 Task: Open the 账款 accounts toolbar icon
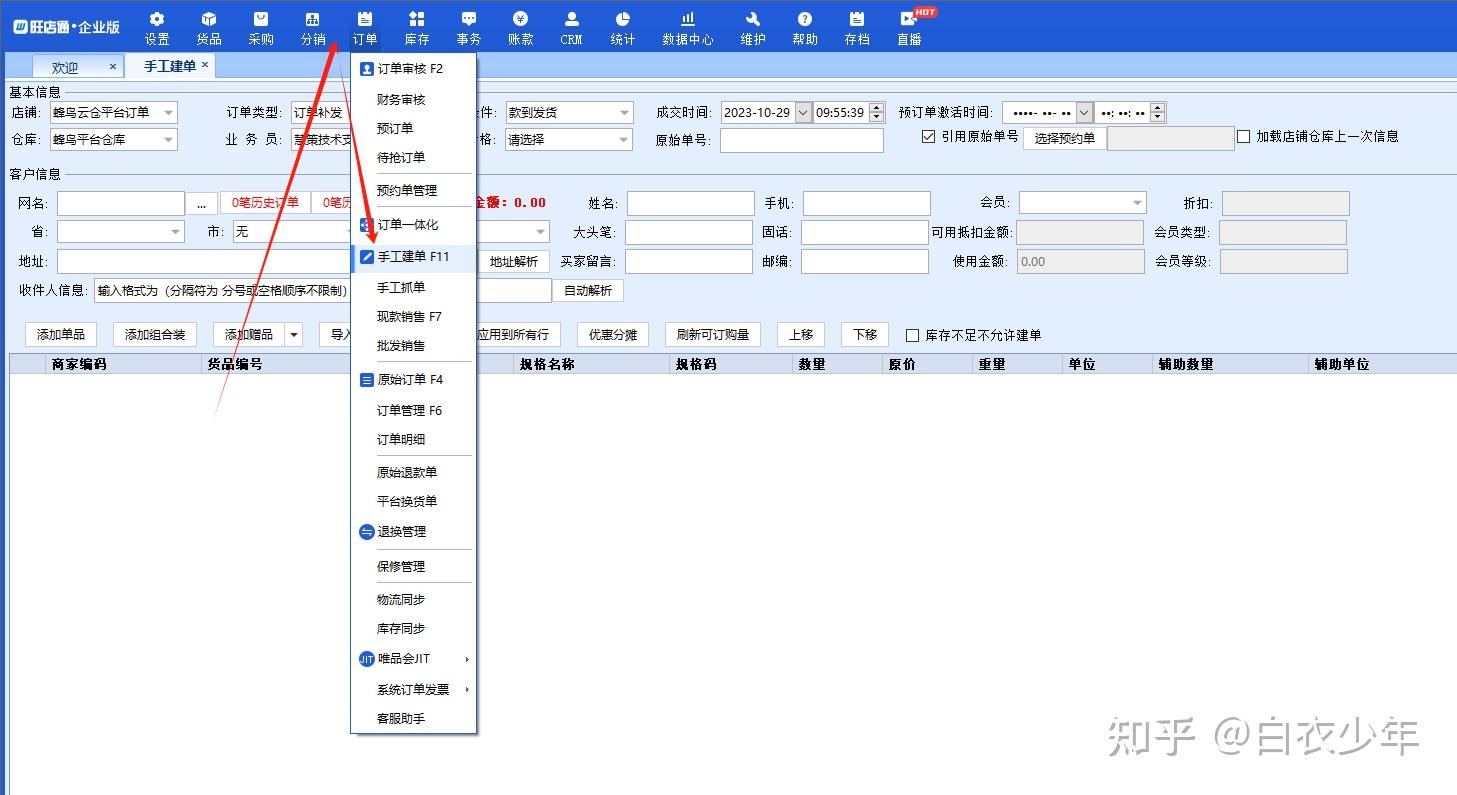(x=521, y=28)
